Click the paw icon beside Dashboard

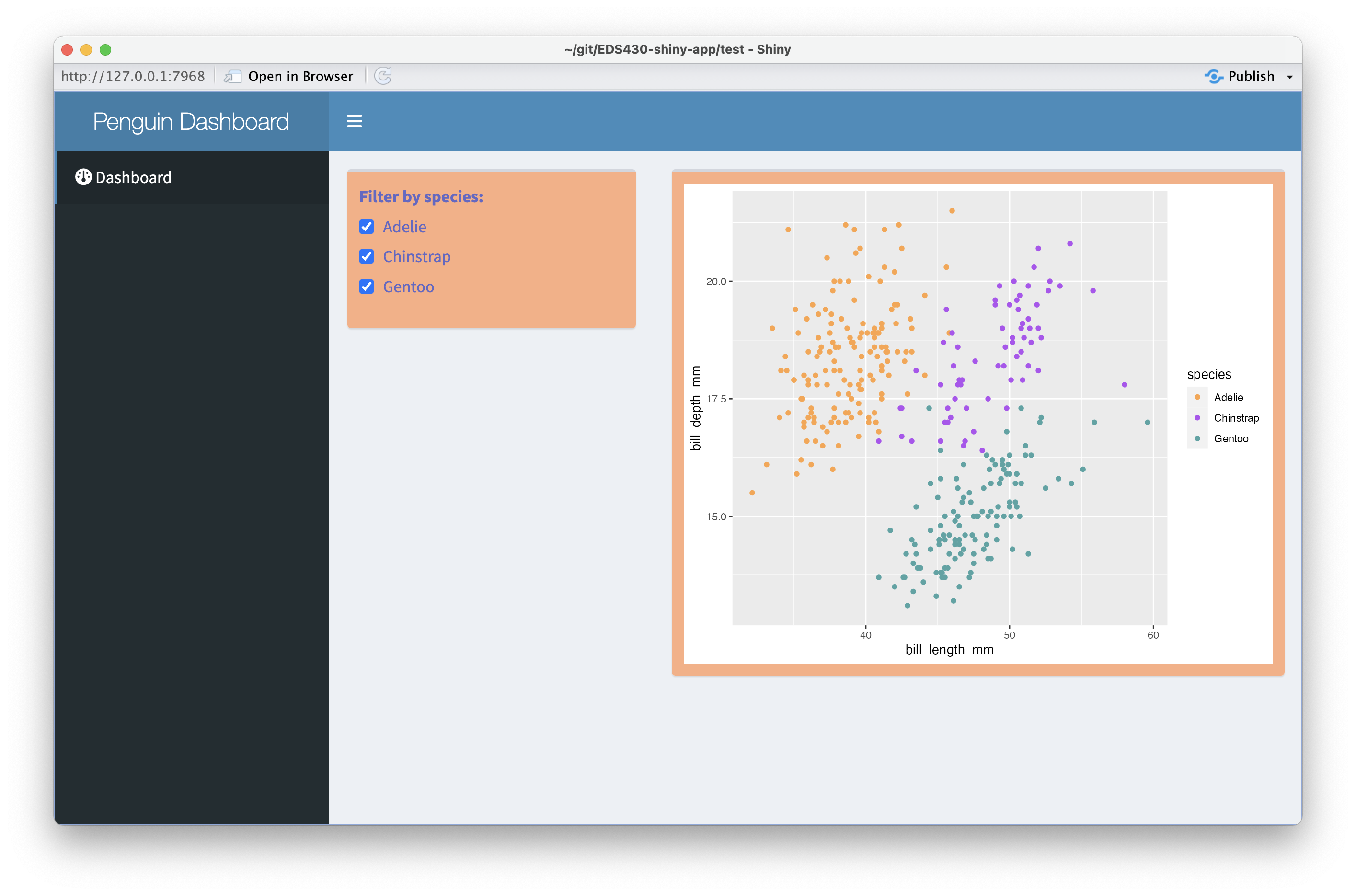(83, 177)
